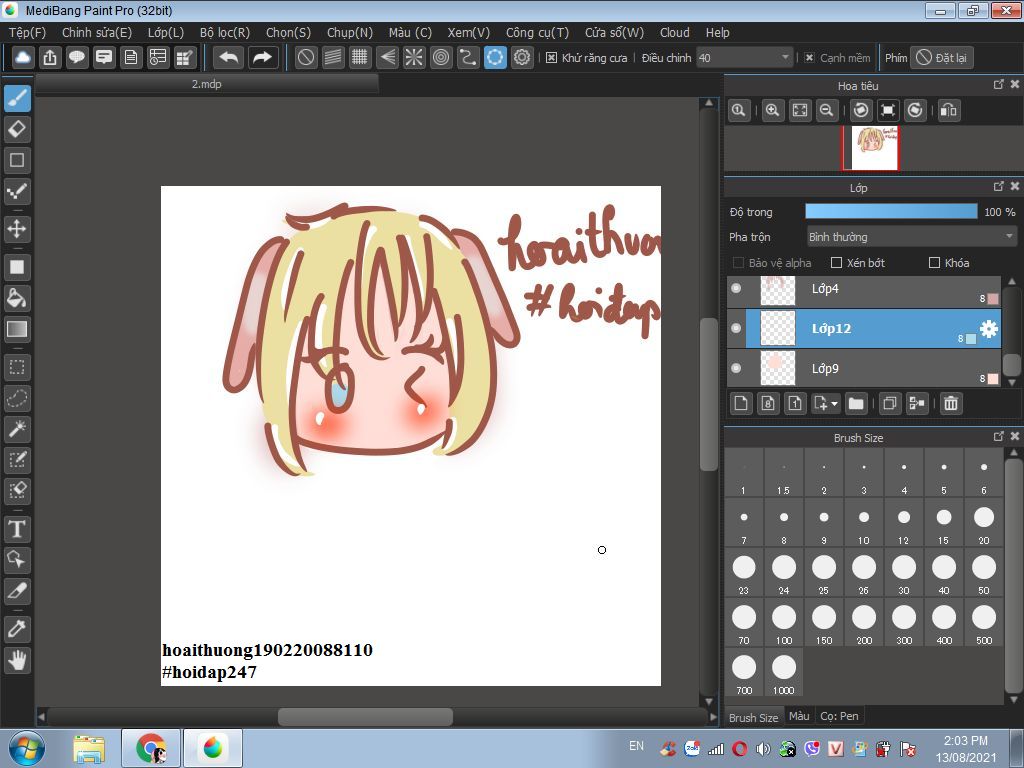This screenshot has height=768, width=1024.
Task: Hide the Lớp9 layer visibility
Action: click(x=737, y=369)
